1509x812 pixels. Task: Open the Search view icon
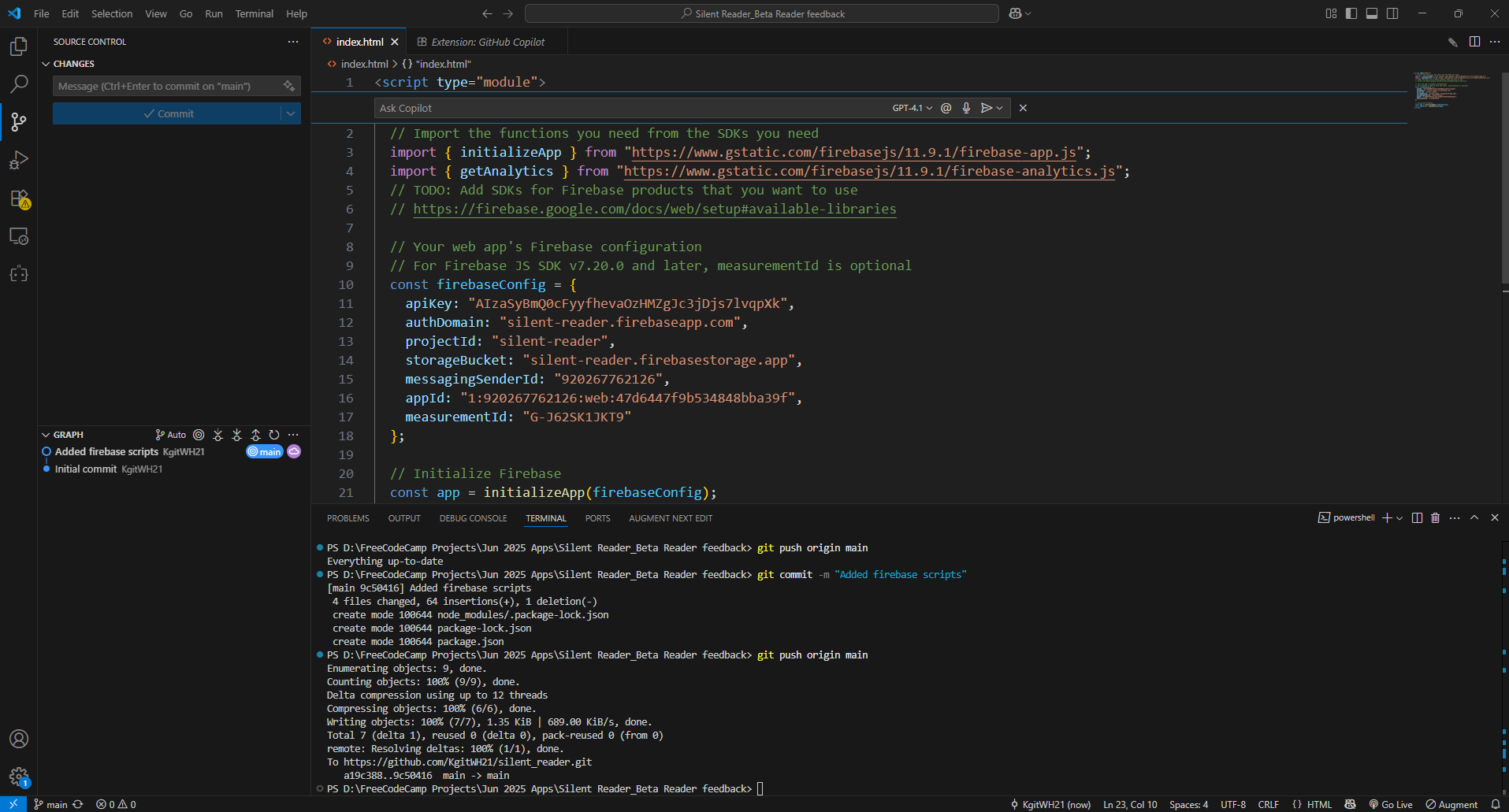[19, 84]
